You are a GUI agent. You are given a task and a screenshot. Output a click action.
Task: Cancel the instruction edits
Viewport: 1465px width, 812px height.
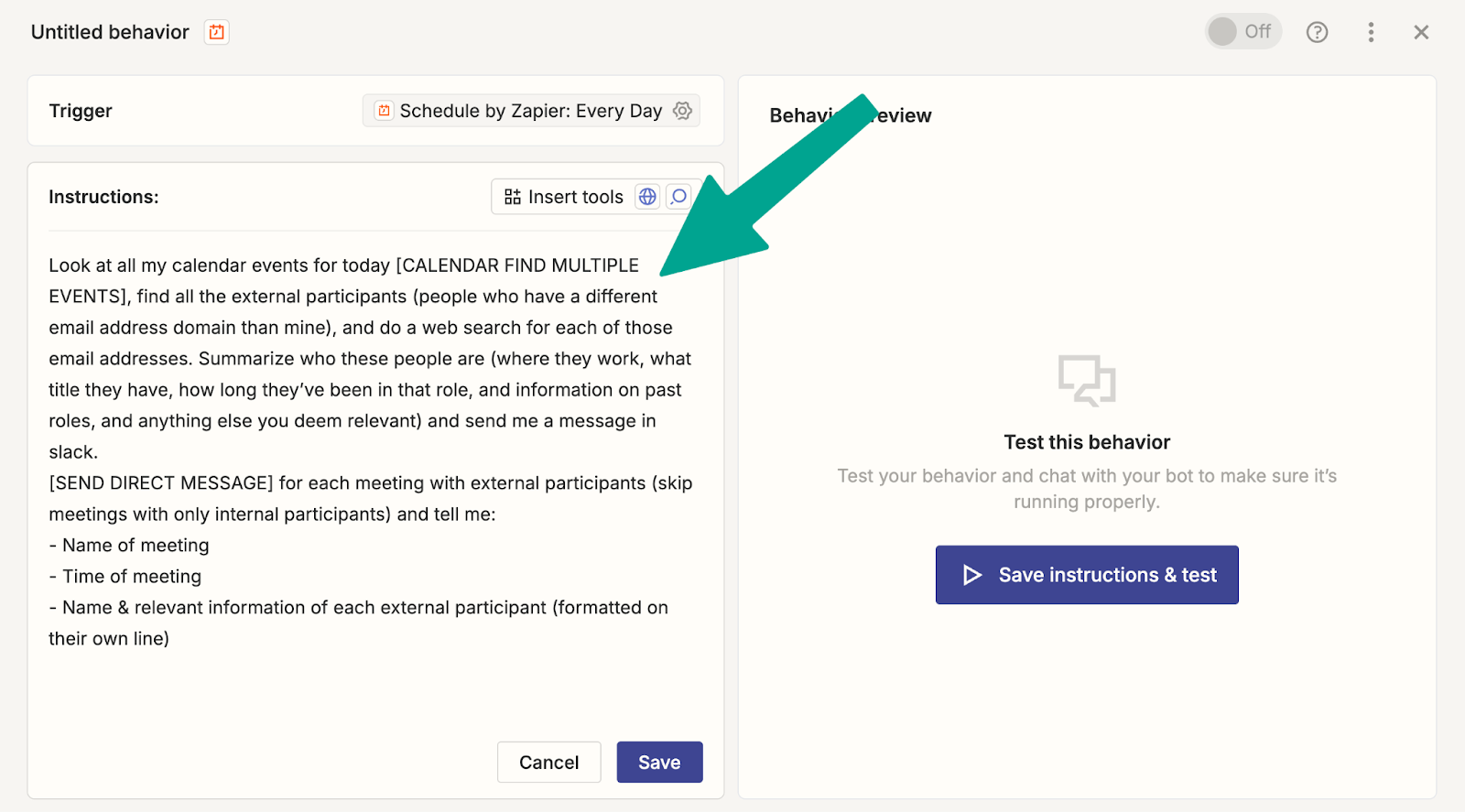tap(549, 763)
